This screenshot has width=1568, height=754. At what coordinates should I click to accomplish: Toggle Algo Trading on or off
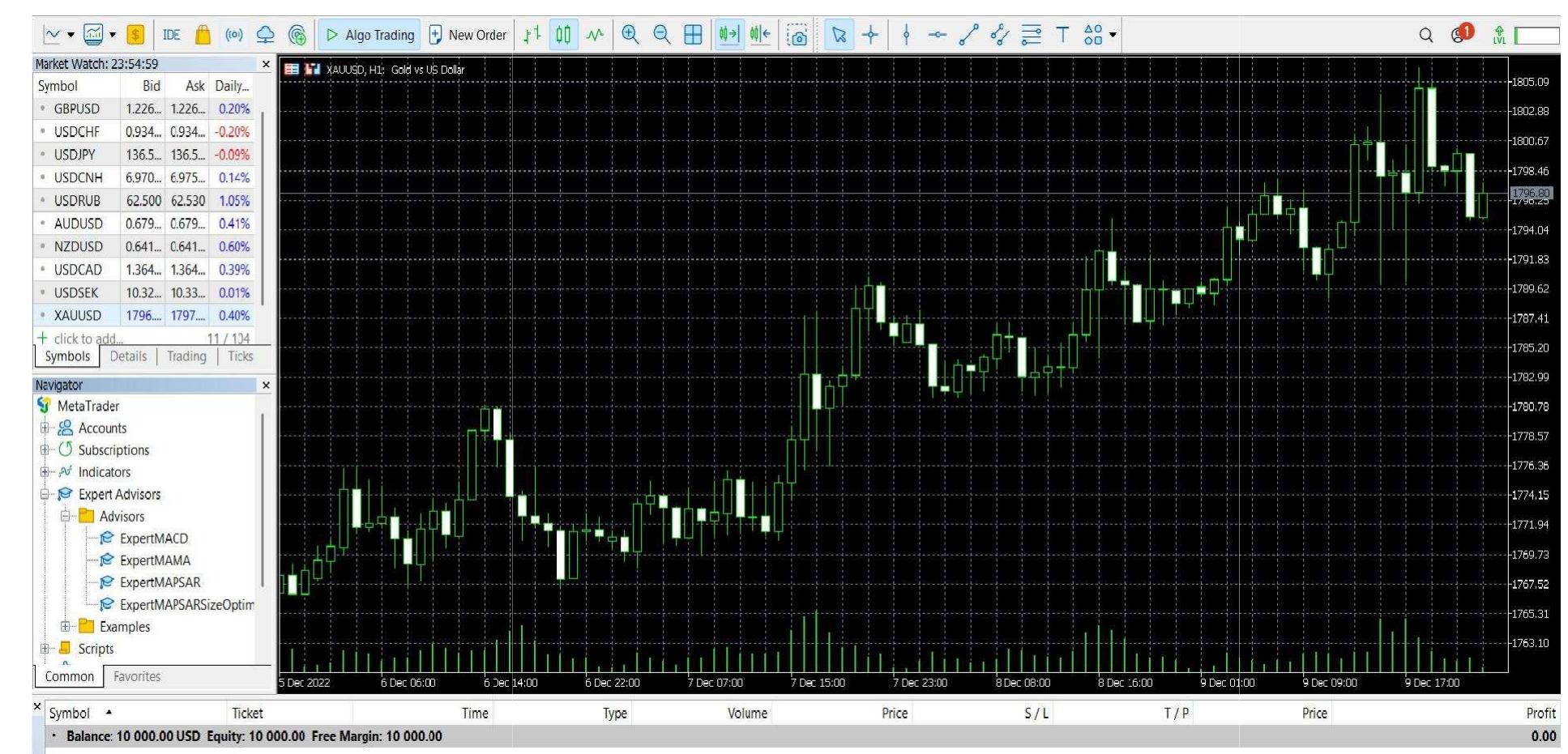point(370,35)
